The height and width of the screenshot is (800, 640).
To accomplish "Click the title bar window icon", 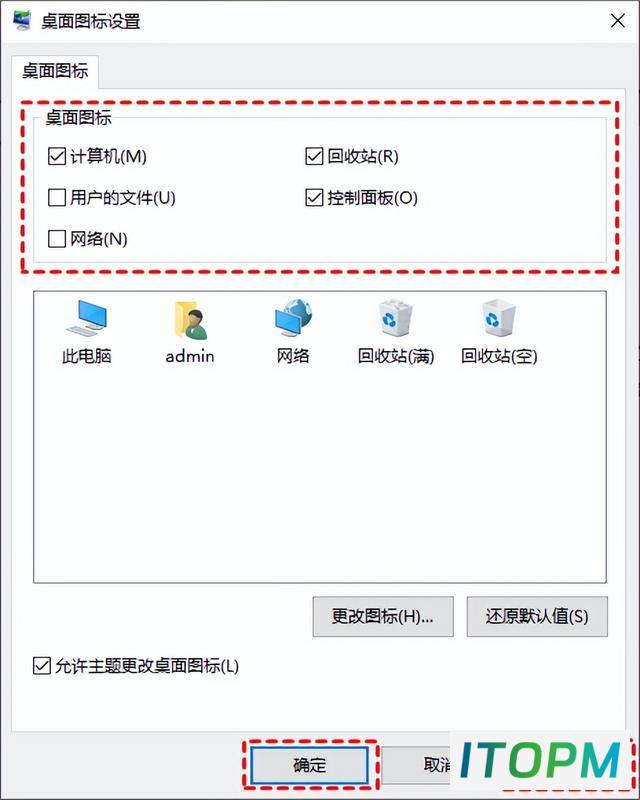I will pos(21,21).
